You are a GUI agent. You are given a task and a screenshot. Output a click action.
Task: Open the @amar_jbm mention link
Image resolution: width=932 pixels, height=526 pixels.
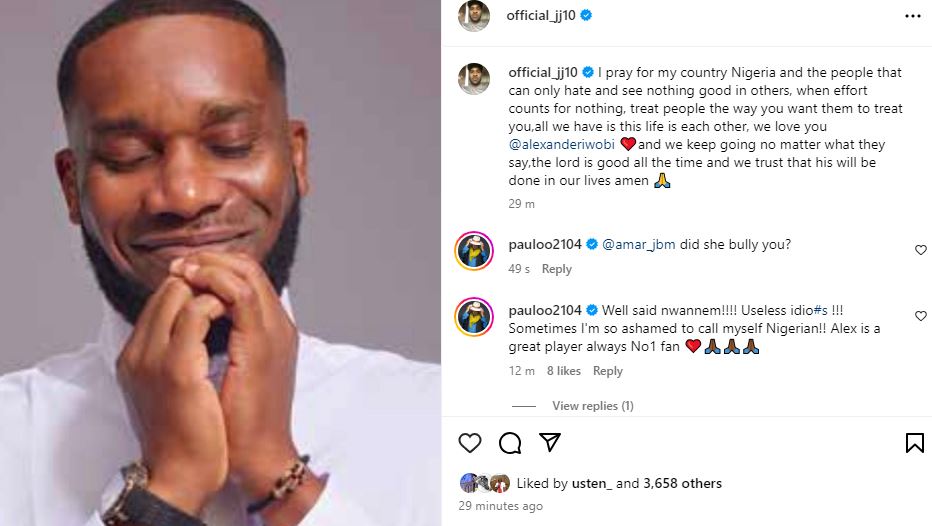tap(638, 244)
